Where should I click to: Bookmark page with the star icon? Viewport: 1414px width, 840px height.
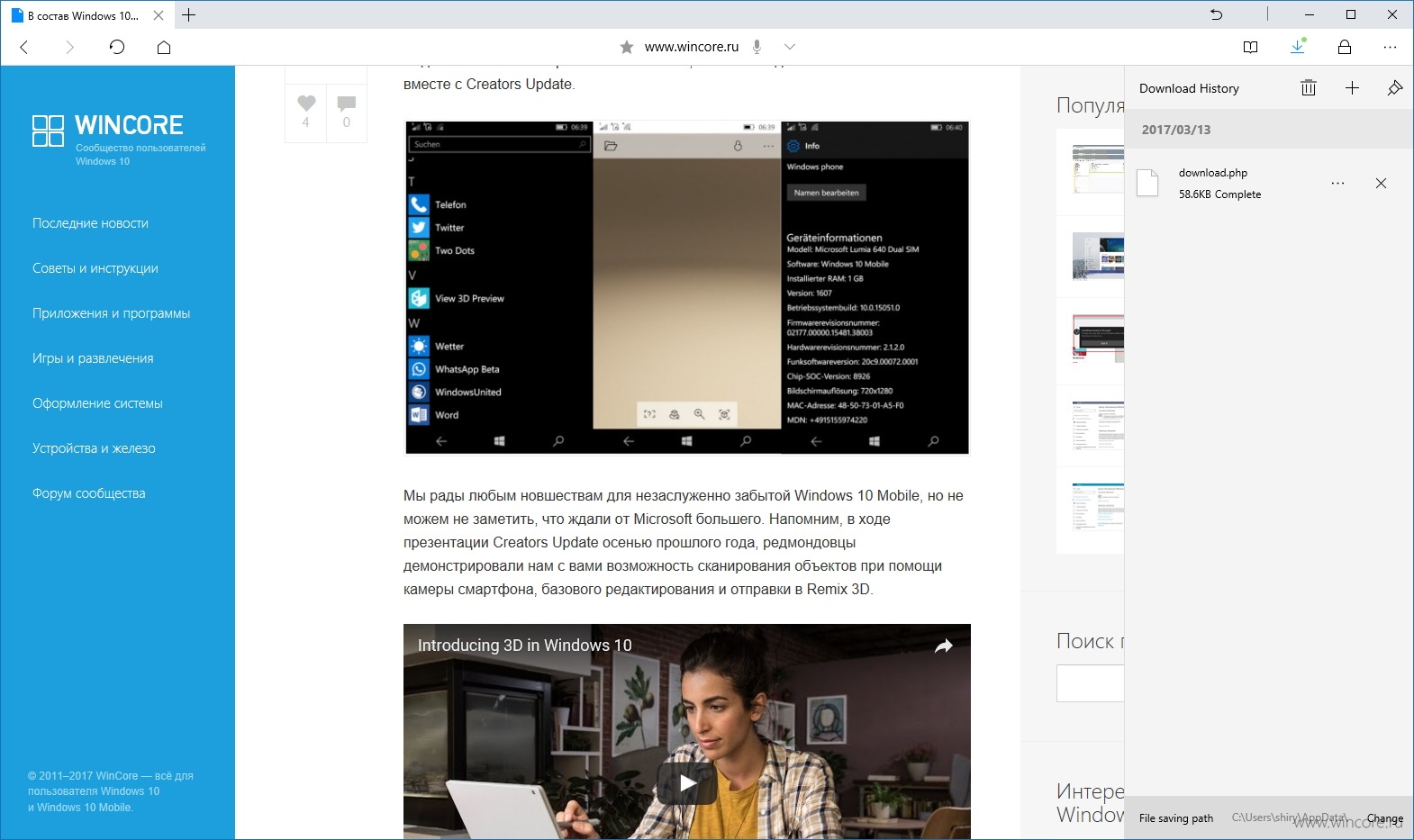pos(627,47)
